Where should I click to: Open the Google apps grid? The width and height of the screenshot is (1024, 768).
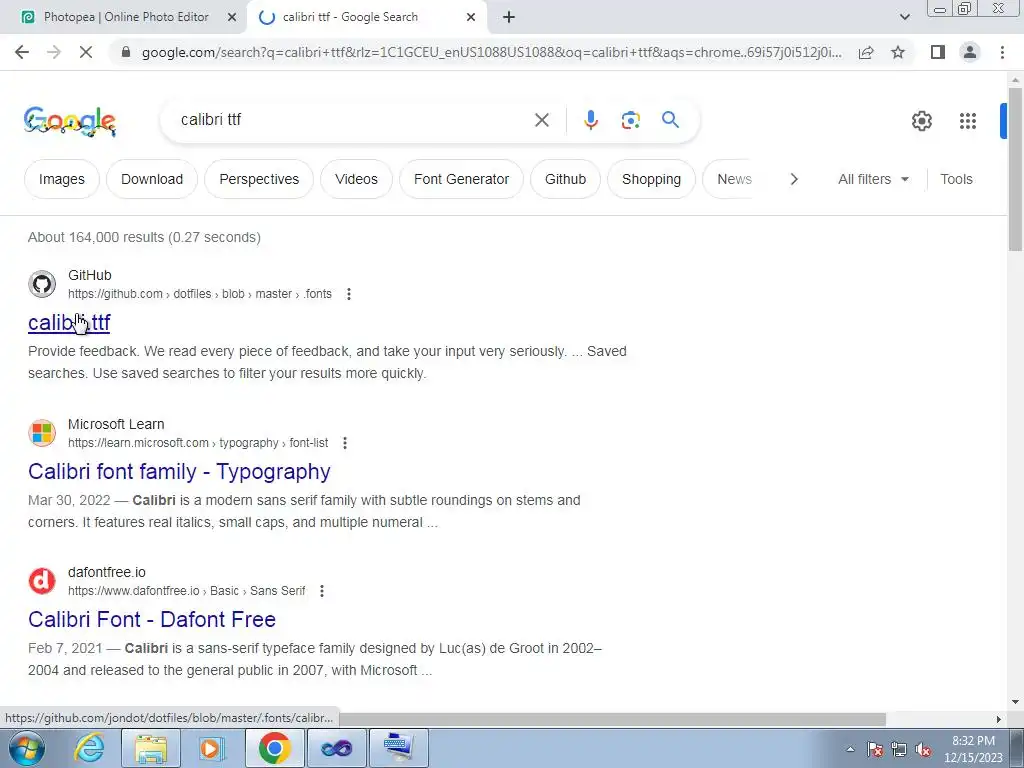click(968, 121)
